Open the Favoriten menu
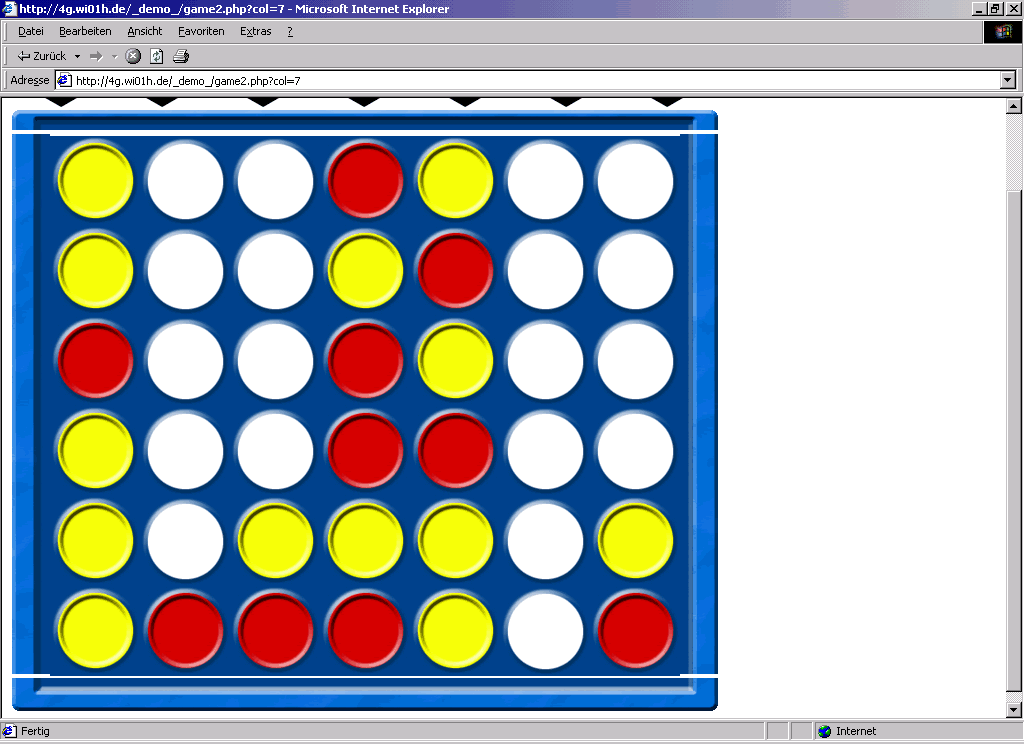This screenshot has height=744, width=1024. pos(201,31)
